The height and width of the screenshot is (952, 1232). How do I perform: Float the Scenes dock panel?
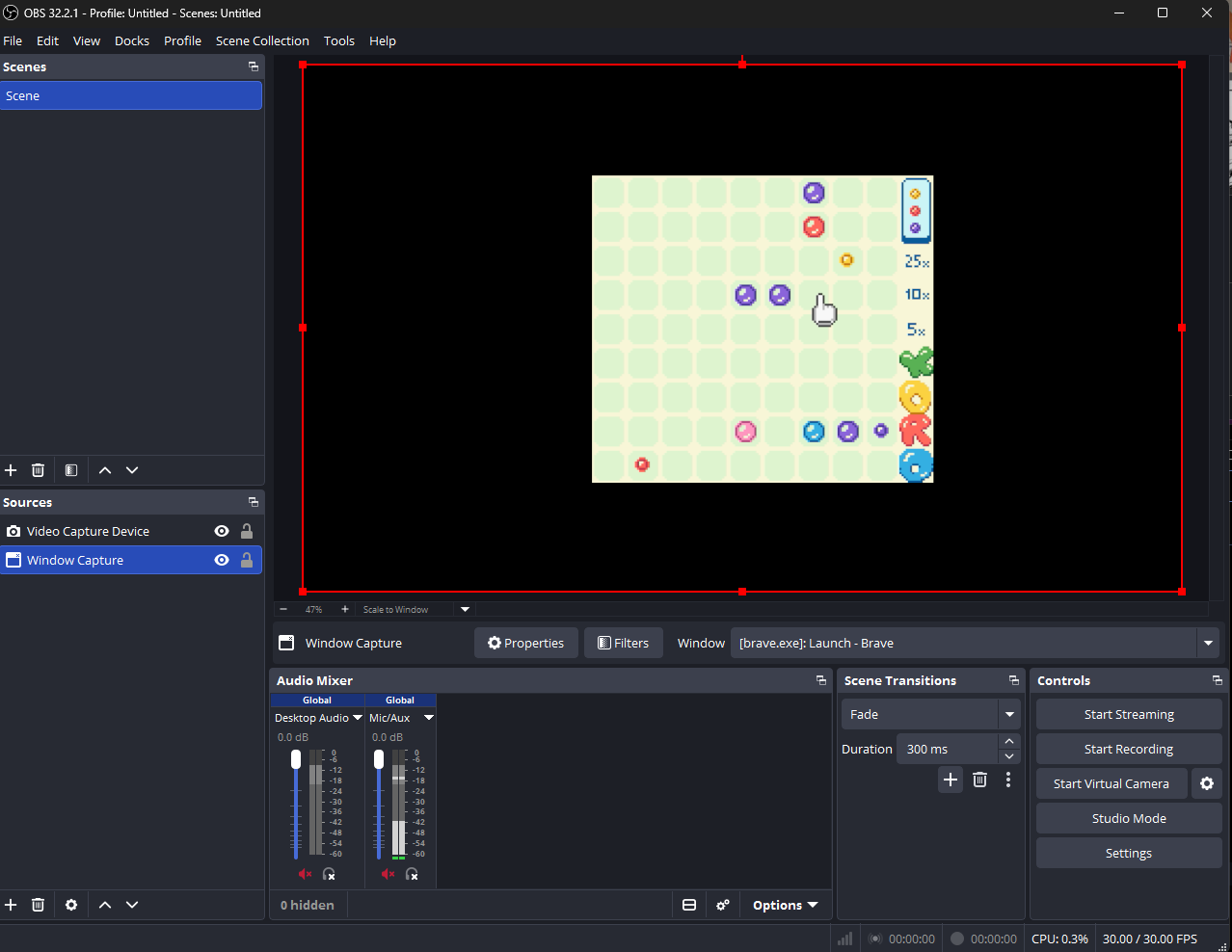254,66
